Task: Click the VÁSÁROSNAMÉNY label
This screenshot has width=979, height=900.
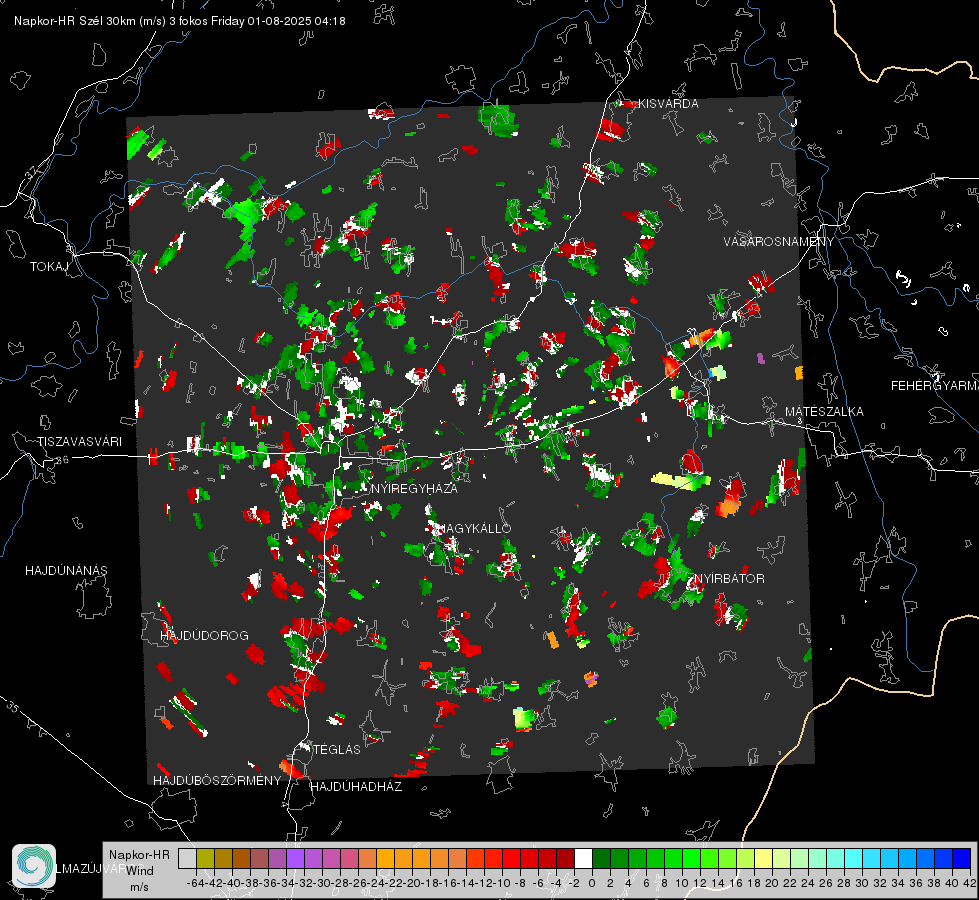Action: coord(779,241)
